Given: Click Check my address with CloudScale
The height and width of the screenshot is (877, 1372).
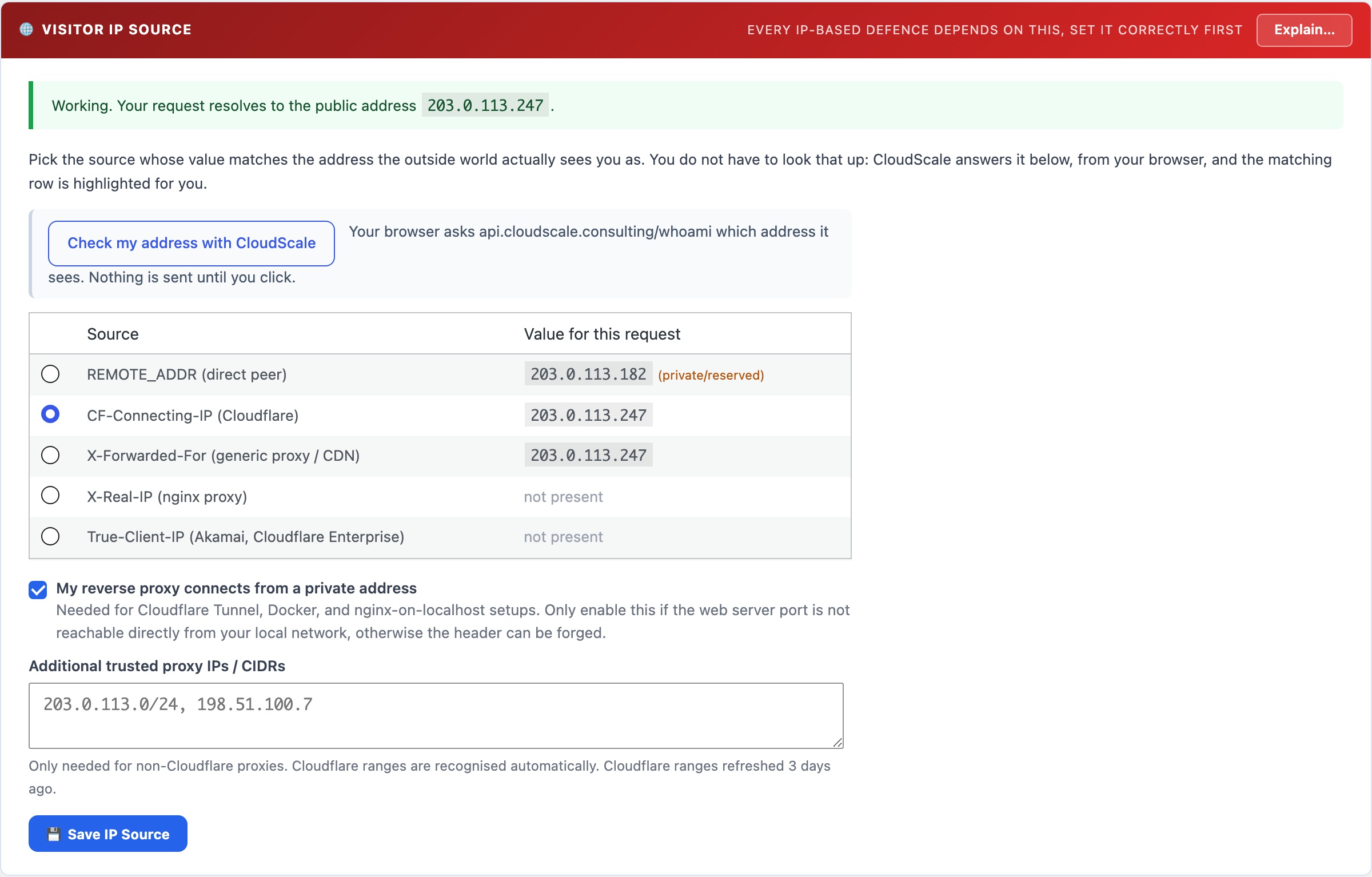Looking at the screenshot, I should point(191,243).
